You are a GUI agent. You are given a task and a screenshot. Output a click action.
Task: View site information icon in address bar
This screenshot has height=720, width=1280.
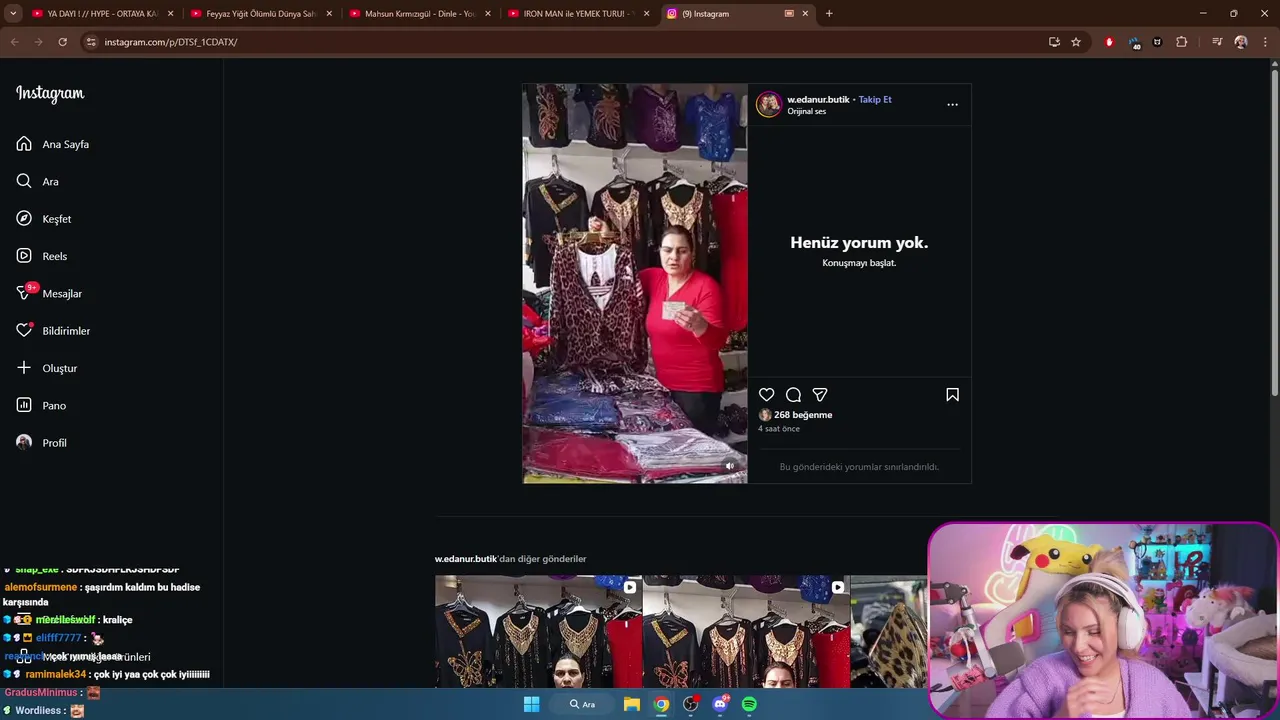point(91,42)
